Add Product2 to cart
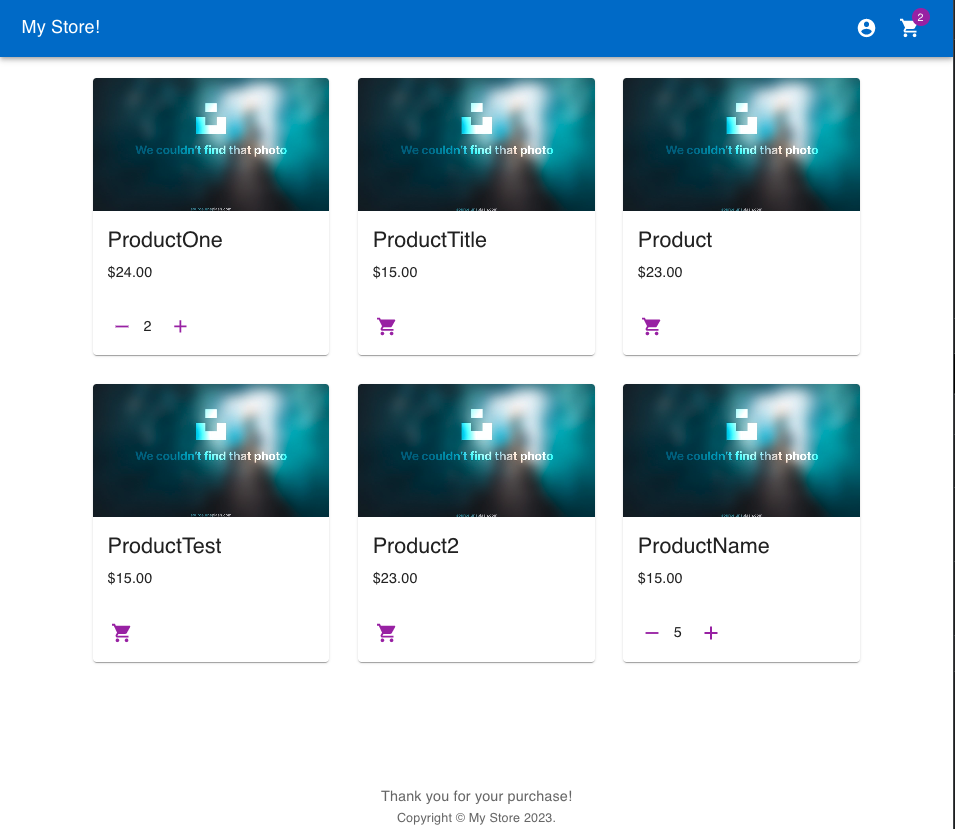The width and height of the screenshot is (955, 829). click(387, 633)
